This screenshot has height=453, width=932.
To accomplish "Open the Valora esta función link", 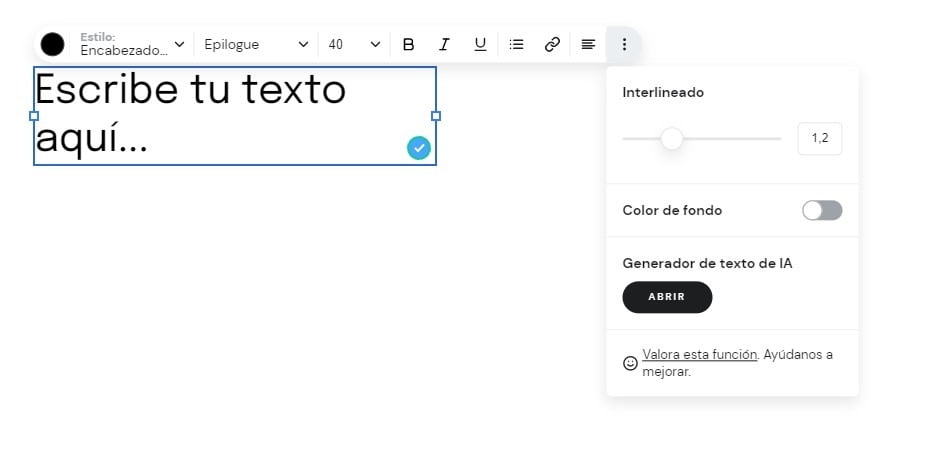I will pos(699,354).
